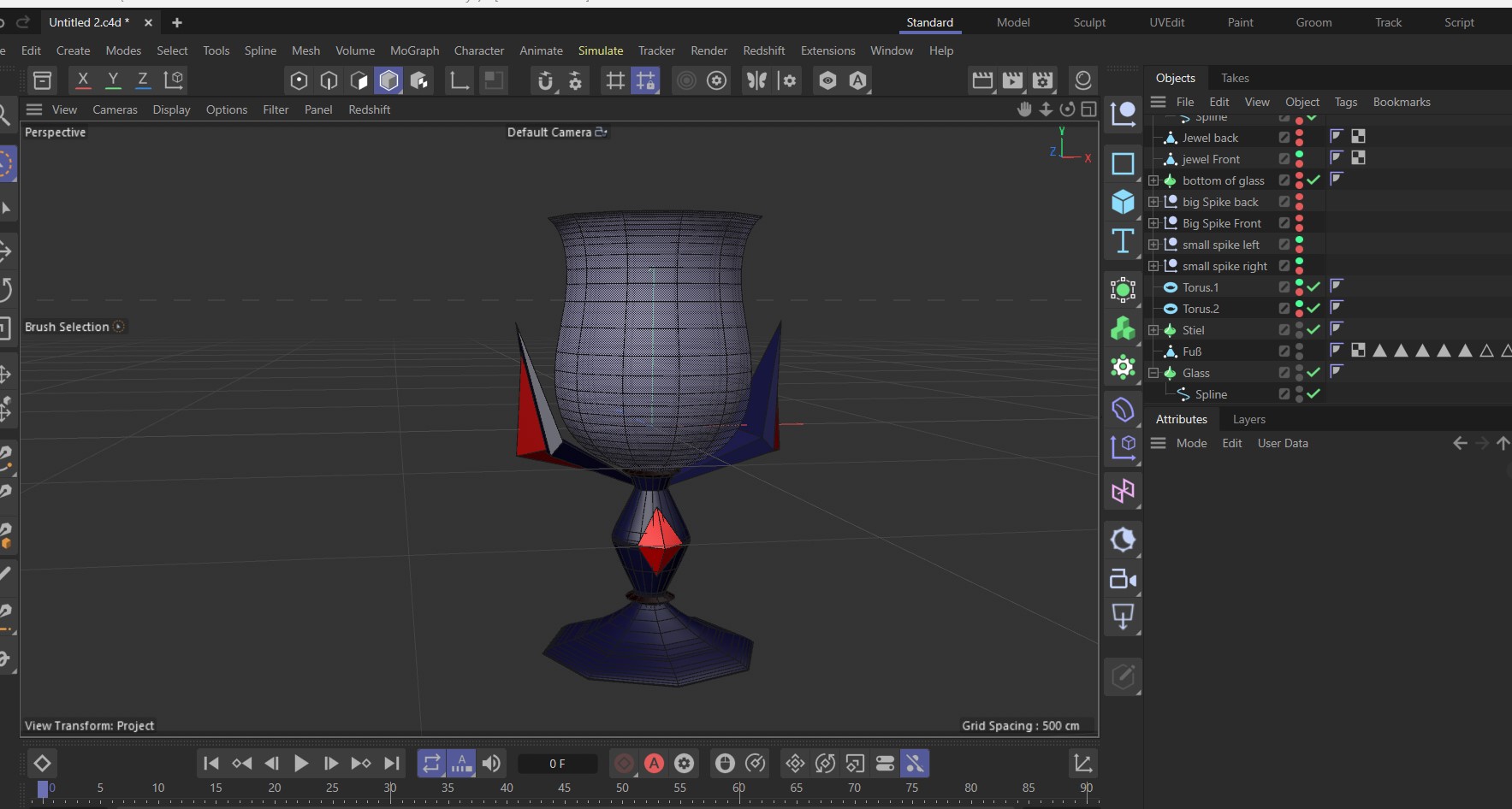Screen dimensions: 1512x809
Task: Expand the big Spike back object
Action: [1153, 202]
